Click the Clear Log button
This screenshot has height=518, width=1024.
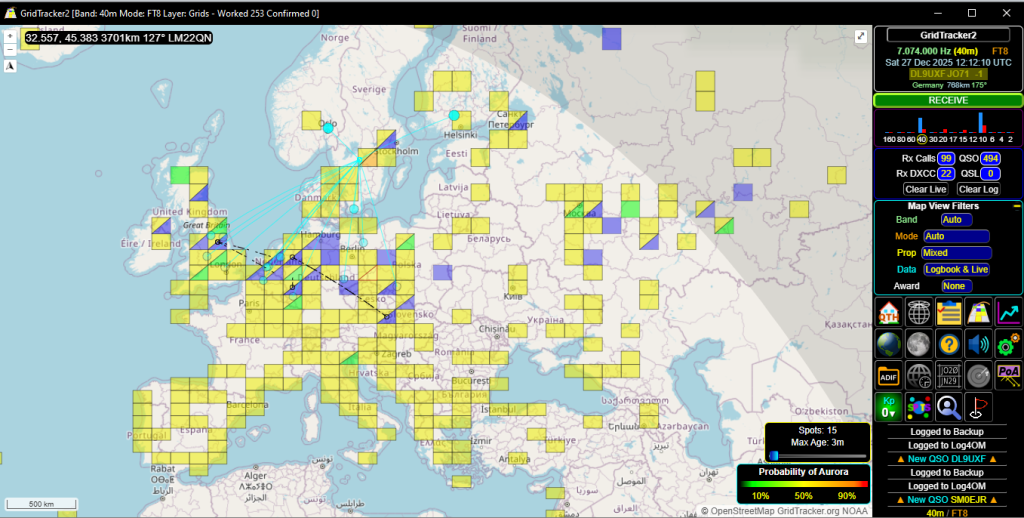978,189
